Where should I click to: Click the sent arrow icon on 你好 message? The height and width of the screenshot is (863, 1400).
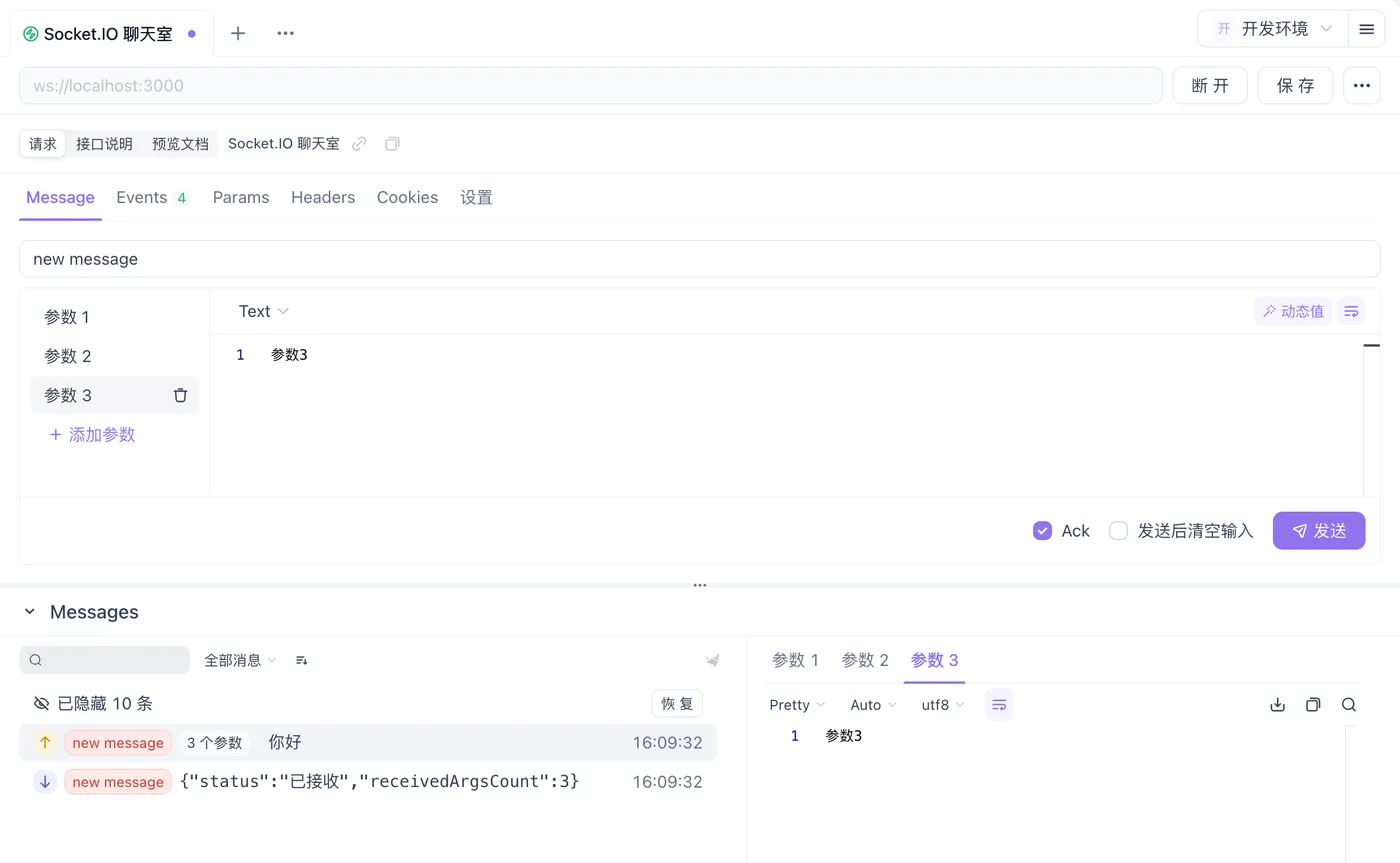point(45,743)
